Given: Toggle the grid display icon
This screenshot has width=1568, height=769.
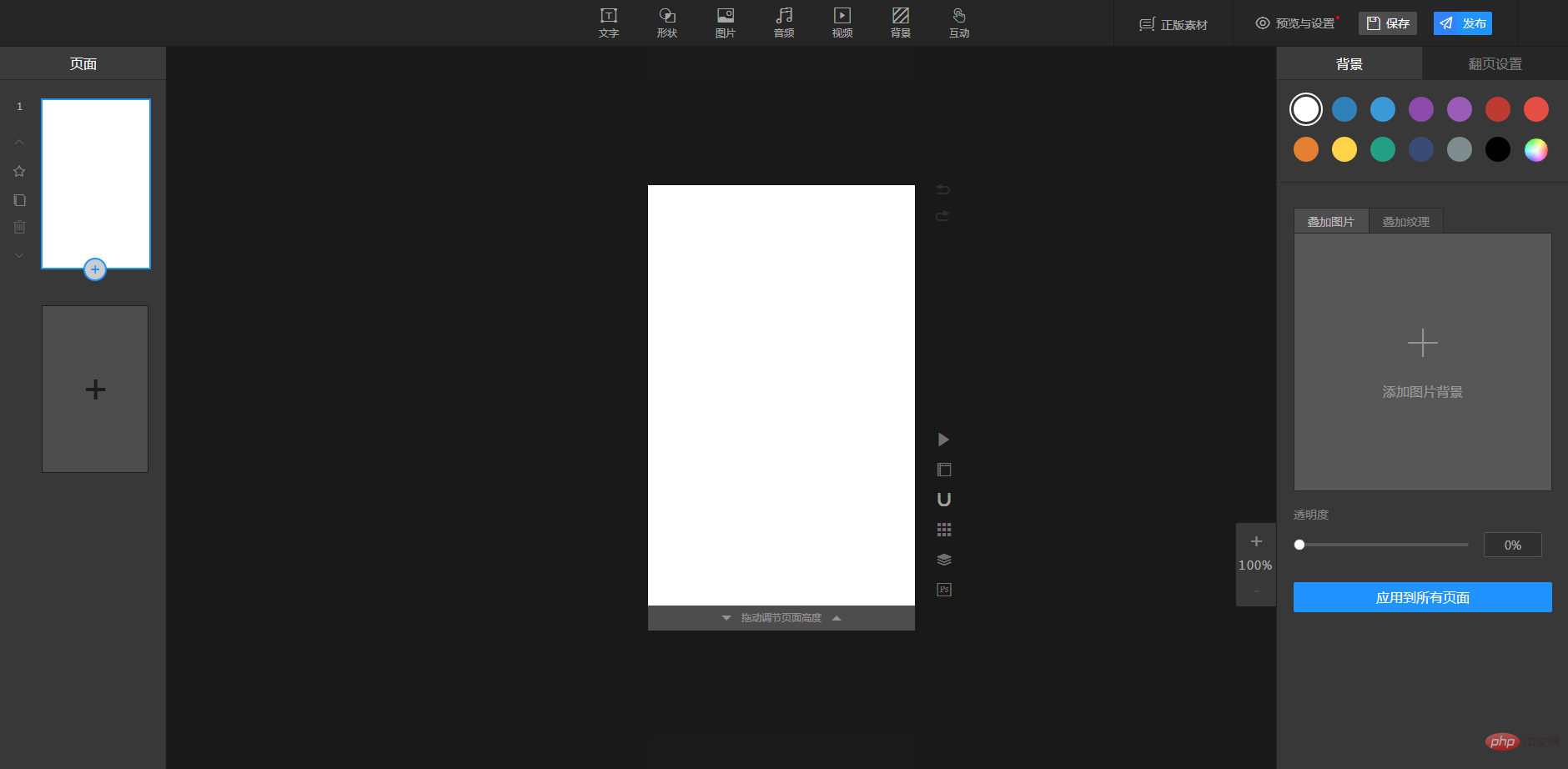Looking at the screenshot, I should click(944, 530).
